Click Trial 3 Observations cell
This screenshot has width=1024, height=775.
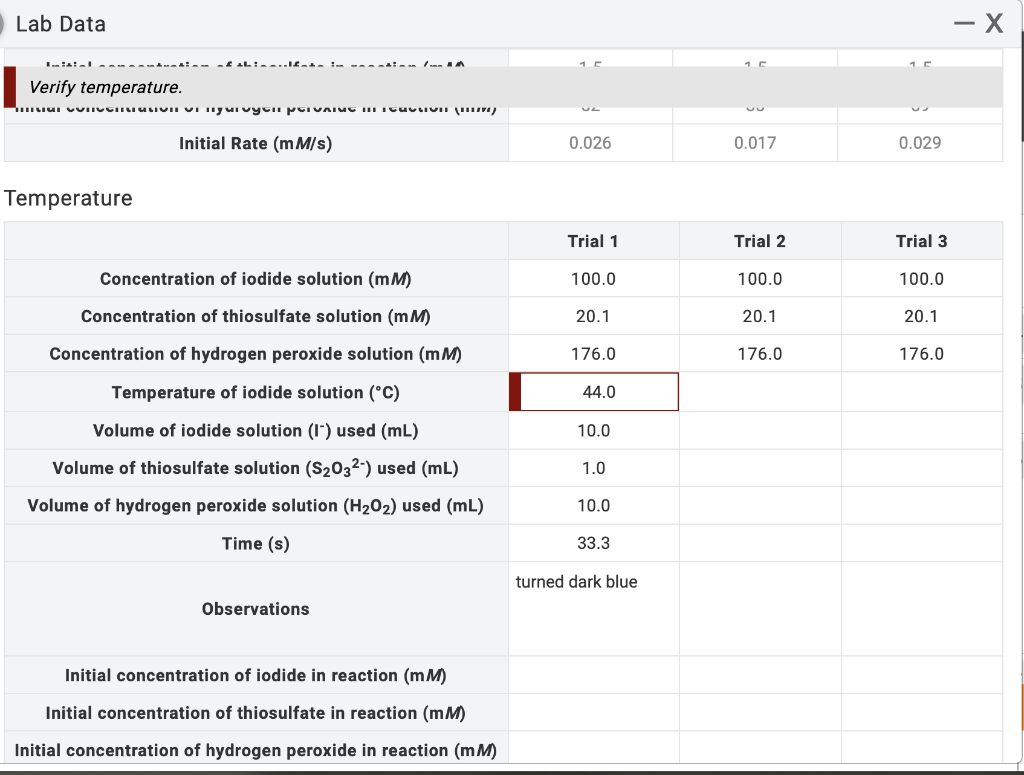921,609
